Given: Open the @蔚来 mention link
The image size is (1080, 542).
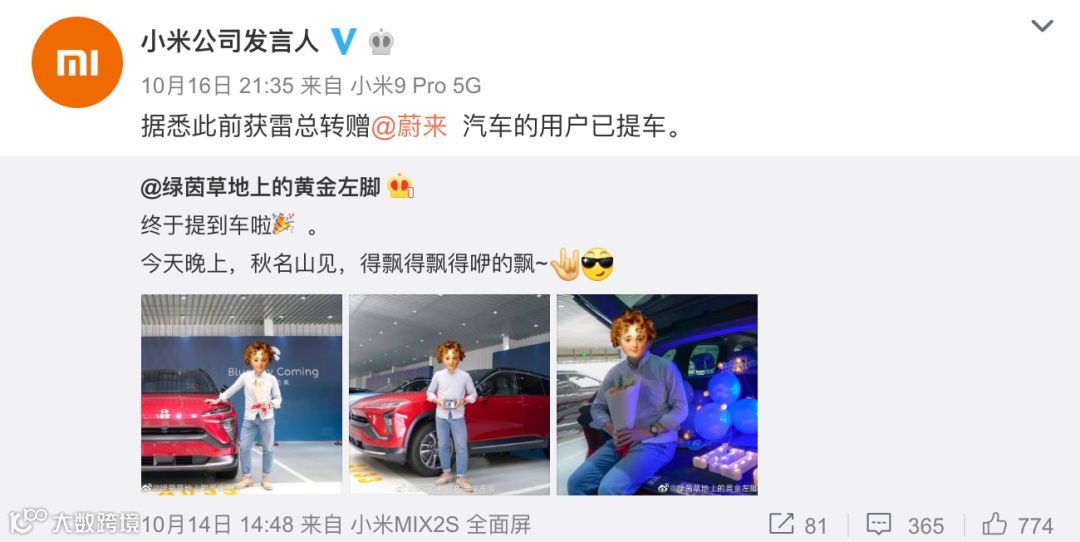Looking at the screenshot, I should (x=410, y=127).
